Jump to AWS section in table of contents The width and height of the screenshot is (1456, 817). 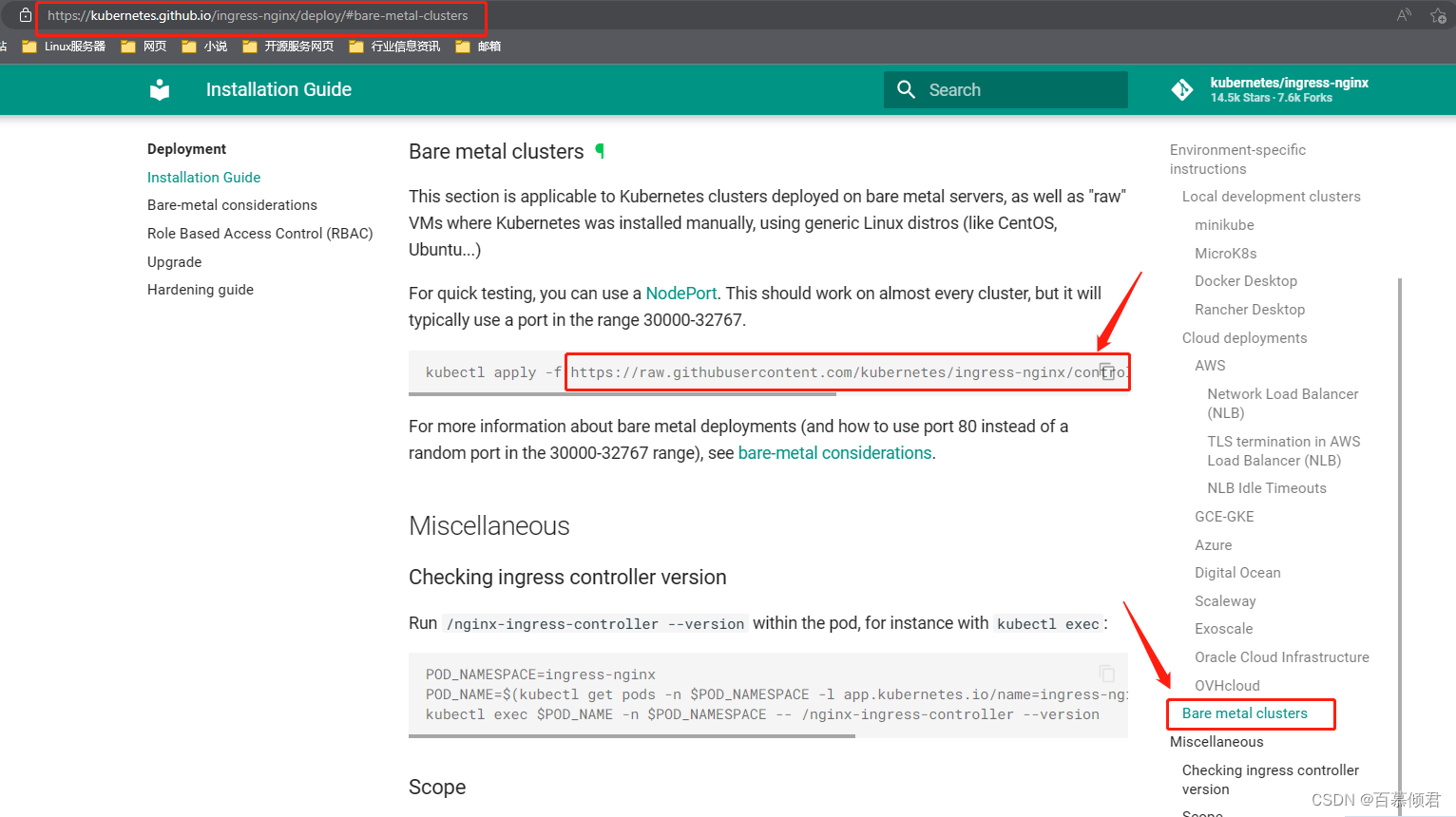coord(1210,366)
